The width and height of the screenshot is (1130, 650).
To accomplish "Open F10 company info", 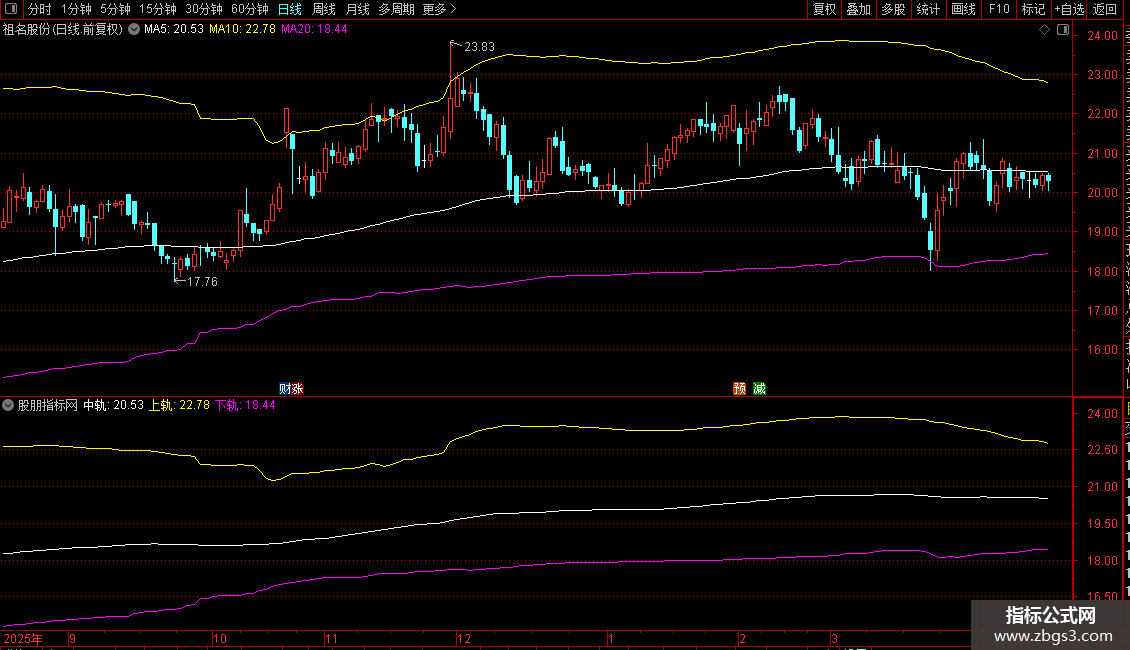I will tap(999, 9).
